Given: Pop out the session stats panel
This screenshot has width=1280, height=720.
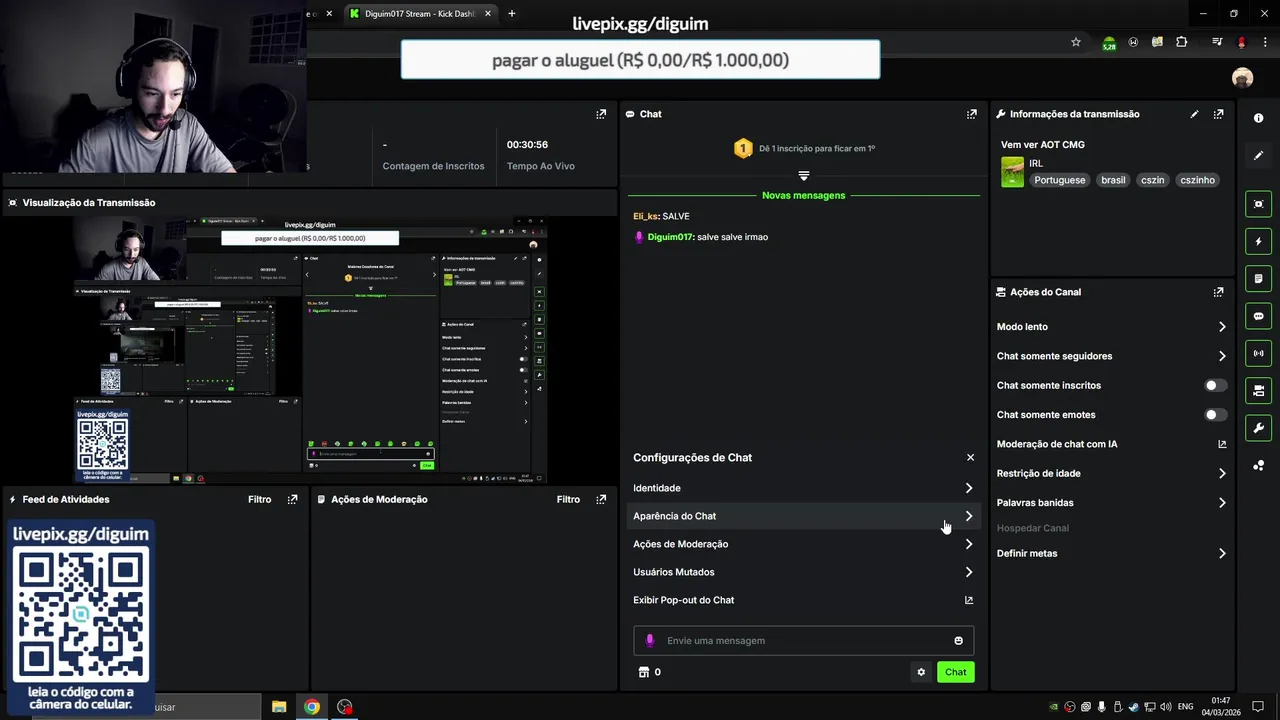Looking at the screenshot, I should pyautogui.click(x=601, y=114).
